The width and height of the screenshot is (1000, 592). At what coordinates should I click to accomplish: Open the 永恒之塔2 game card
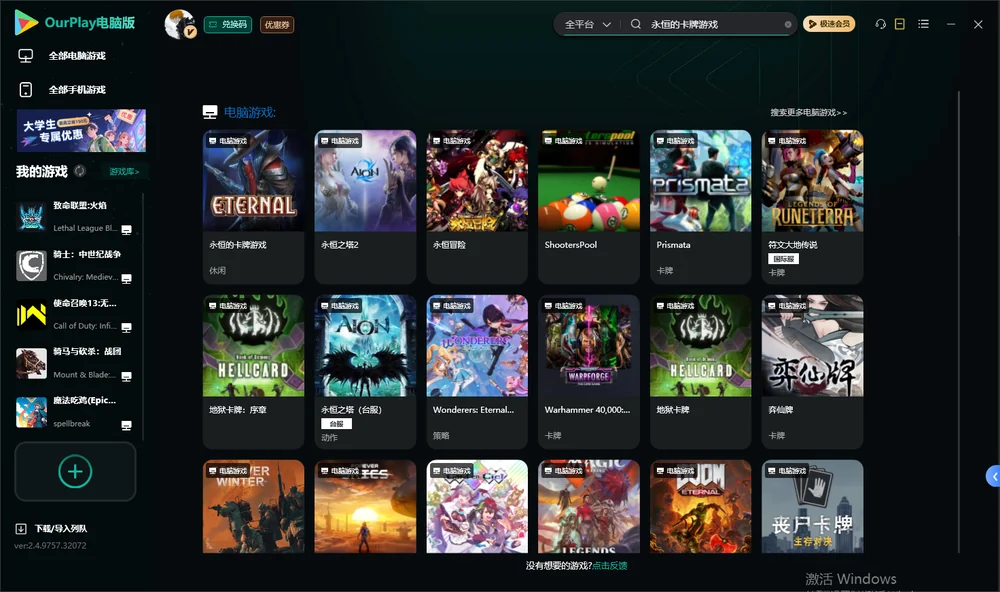365,207
